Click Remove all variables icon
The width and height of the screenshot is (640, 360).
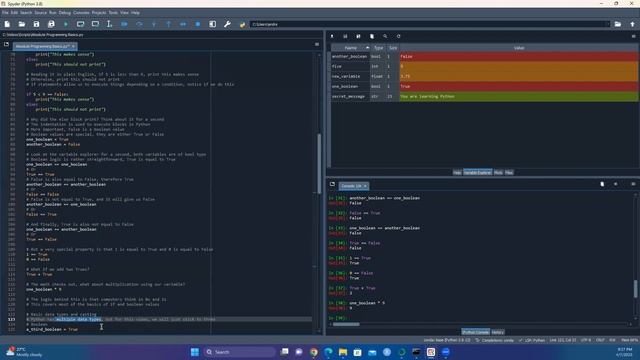click(372, 36)
